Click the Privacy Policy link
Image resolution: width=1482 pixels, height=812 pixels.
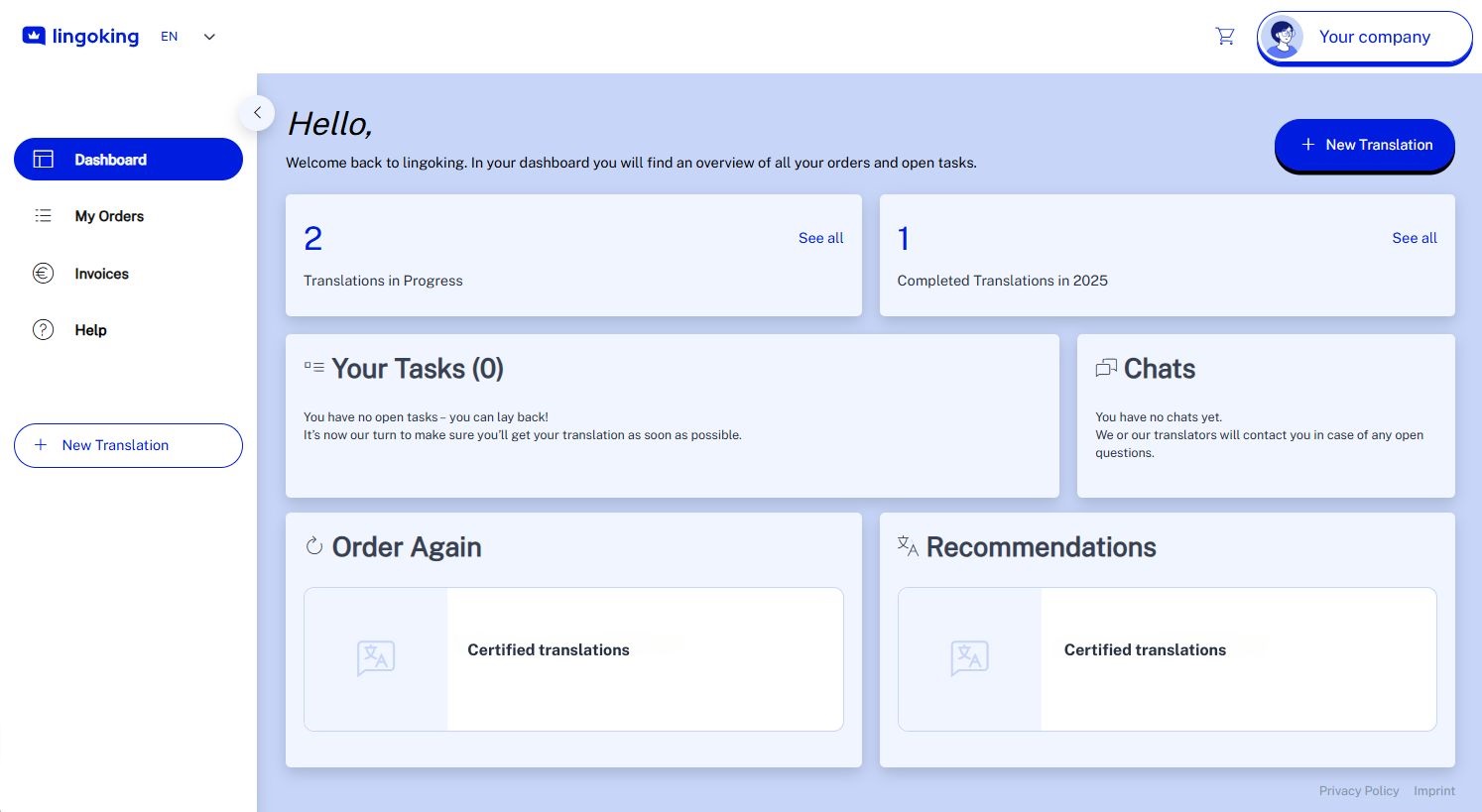pos(1359,790)
